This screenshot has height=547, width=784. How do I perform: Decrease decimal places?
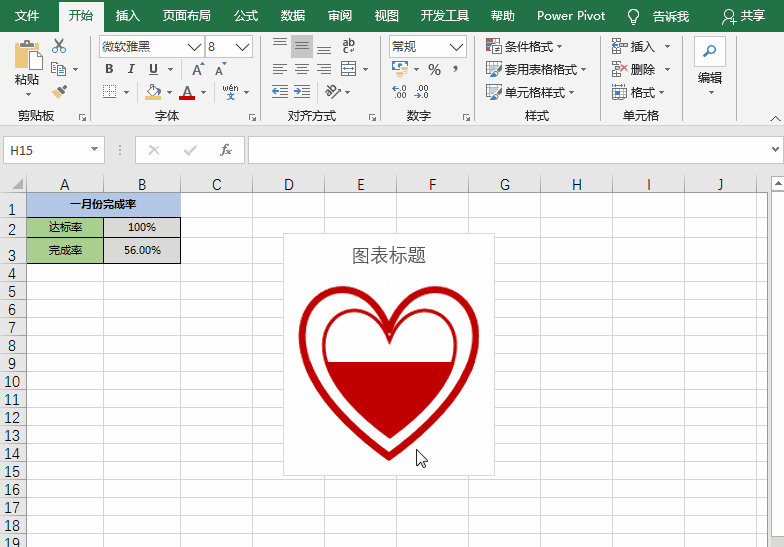coord(422,92)
